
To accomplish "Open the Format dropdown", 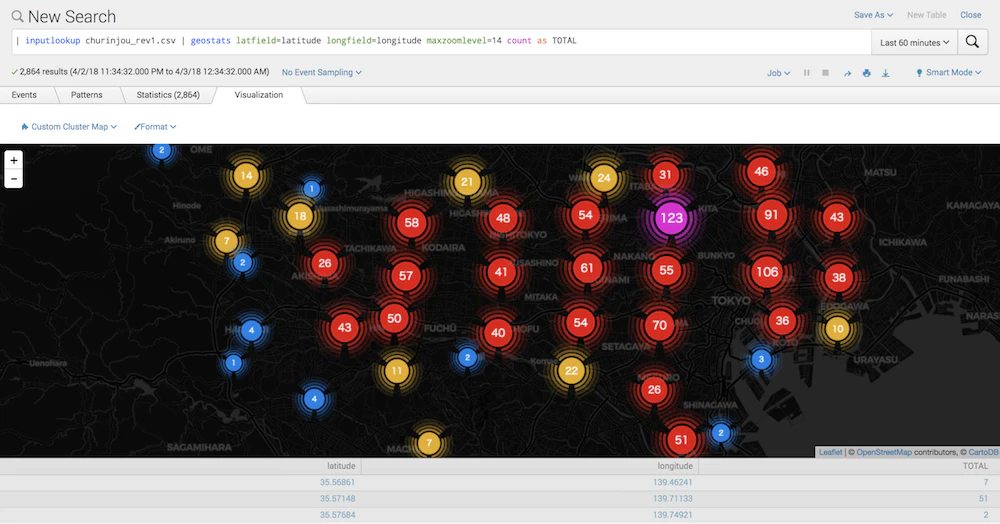I will click(155, 127).
